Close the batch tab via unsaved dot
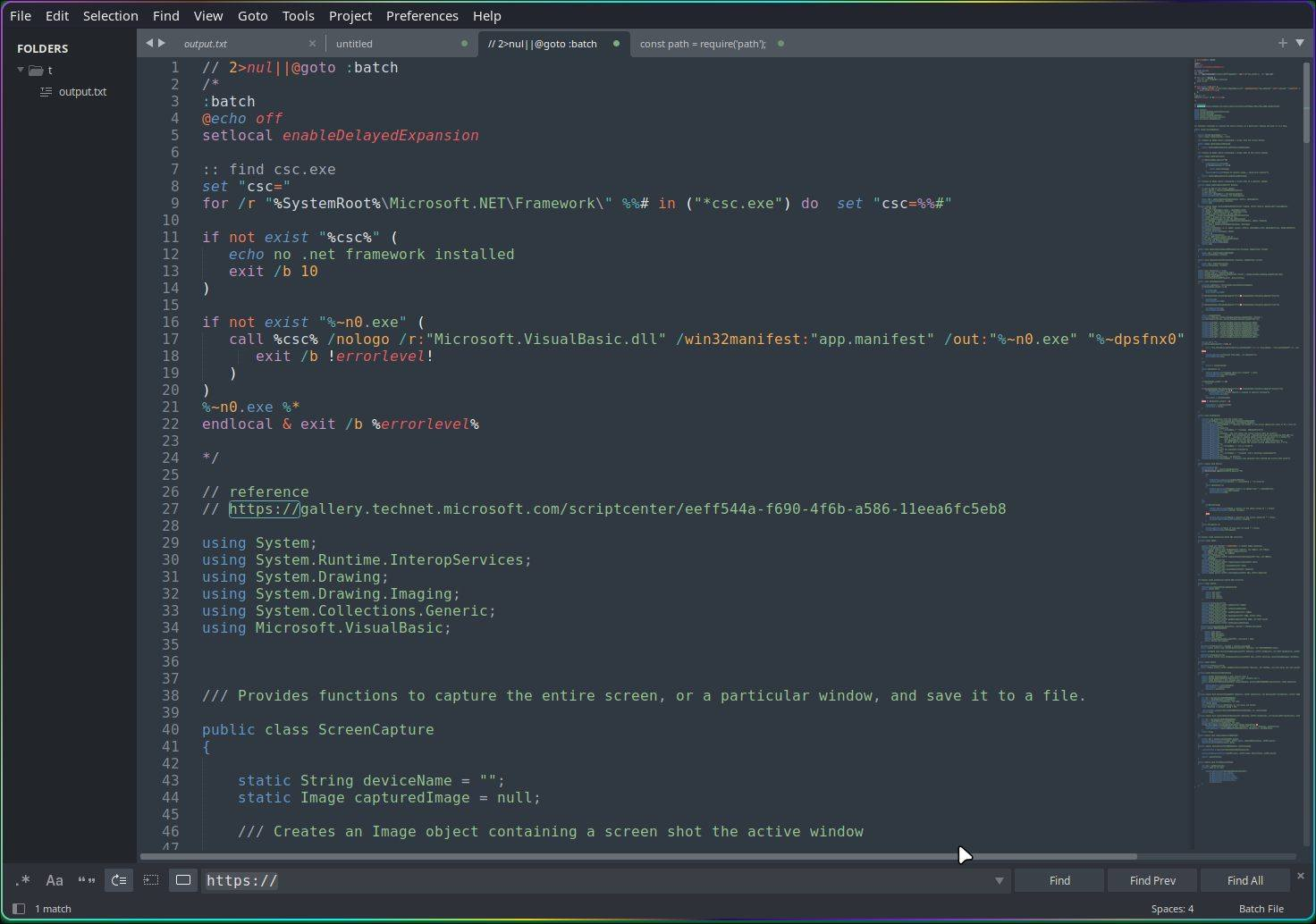This screenshot has width=1316, height=924. pyautogui.click(x=616, y=43)
